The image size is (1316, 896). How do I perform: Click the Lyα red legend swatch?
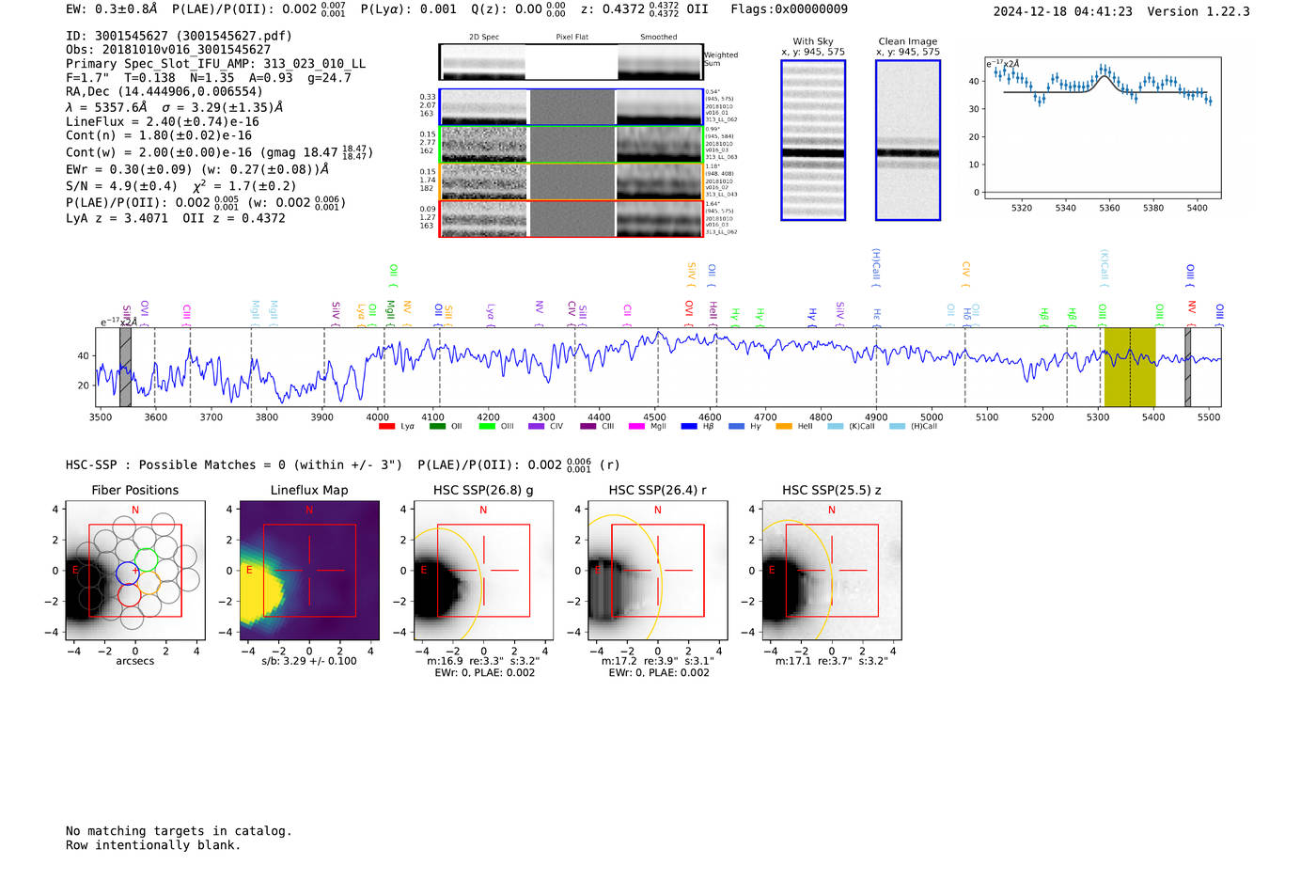pyautogui.click(x=386, y=427)
